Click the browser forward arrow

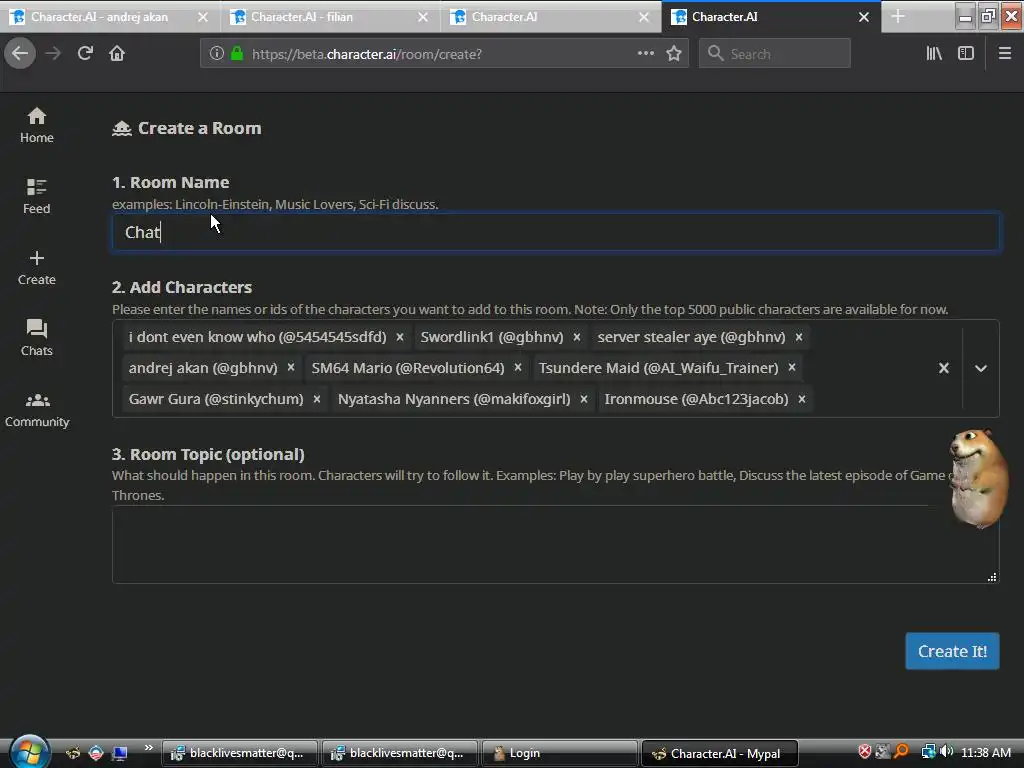click(53, 53)
